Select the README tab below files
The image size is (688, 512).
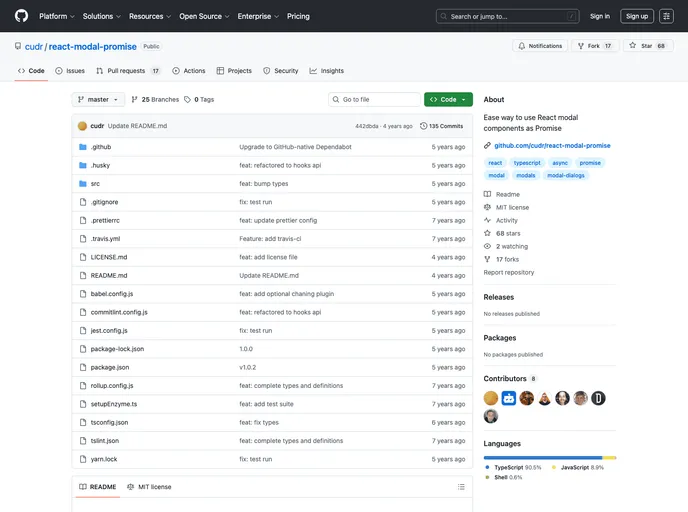tap(97, 487)
